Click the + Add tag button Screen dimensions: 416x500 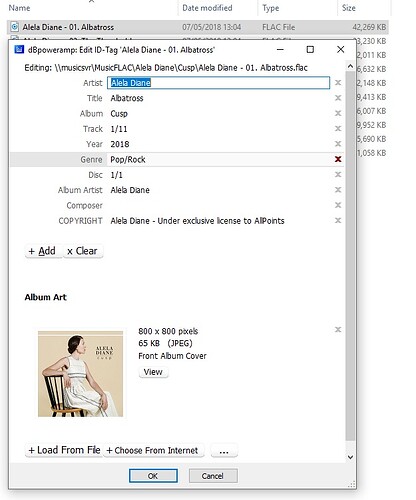43,251
